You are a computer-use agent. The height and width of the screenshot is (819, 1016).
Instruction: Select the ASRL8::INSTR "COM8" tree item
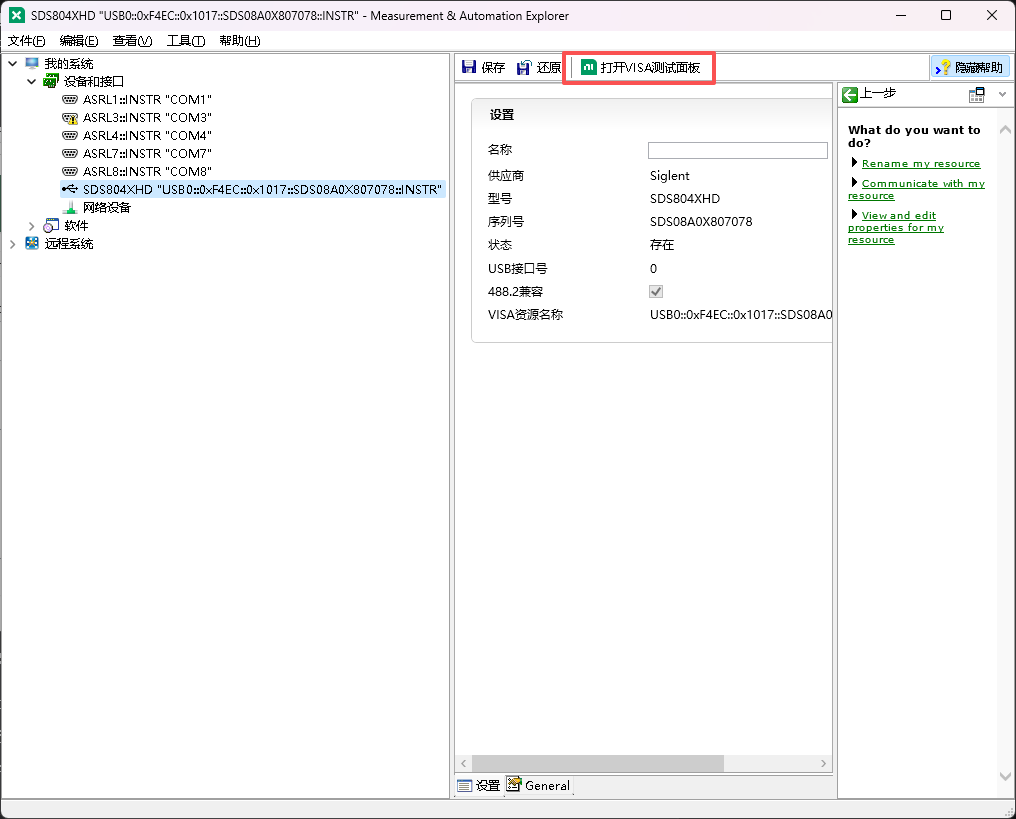[147, 172]
